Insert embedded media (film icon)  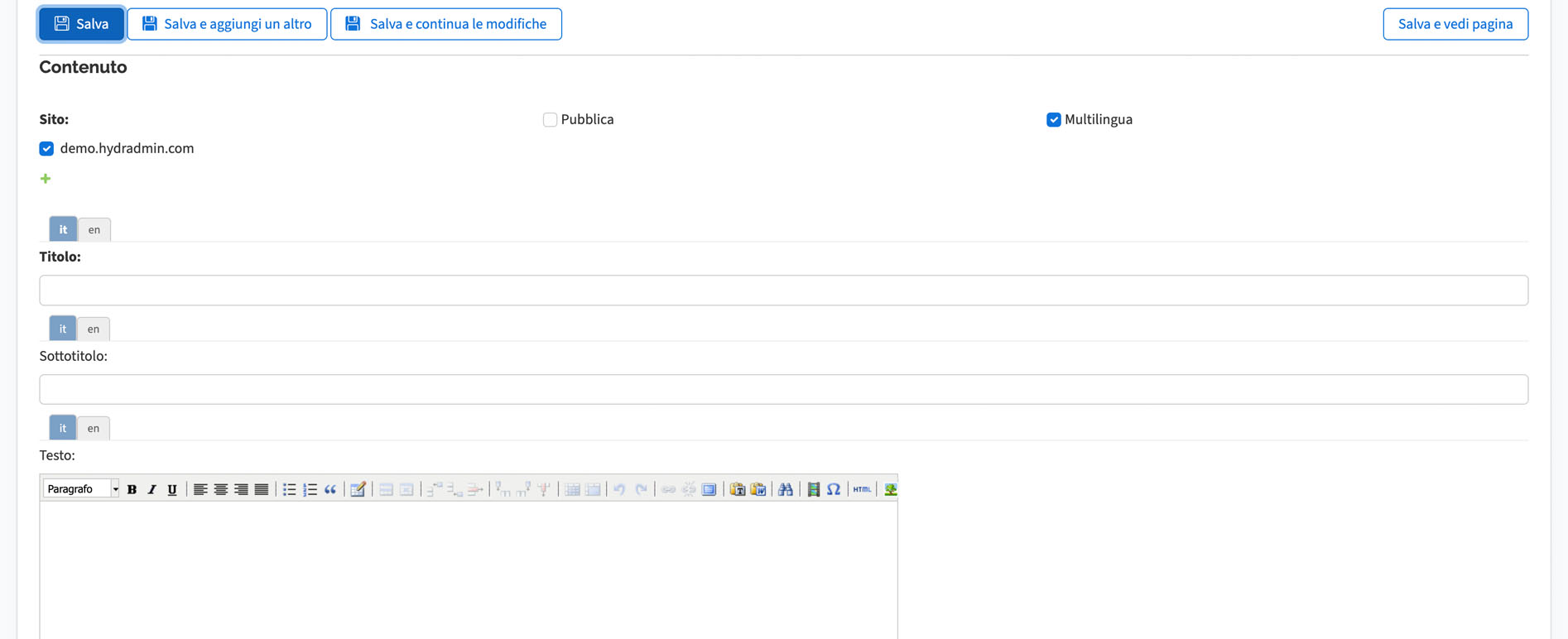tap(813, 489)
